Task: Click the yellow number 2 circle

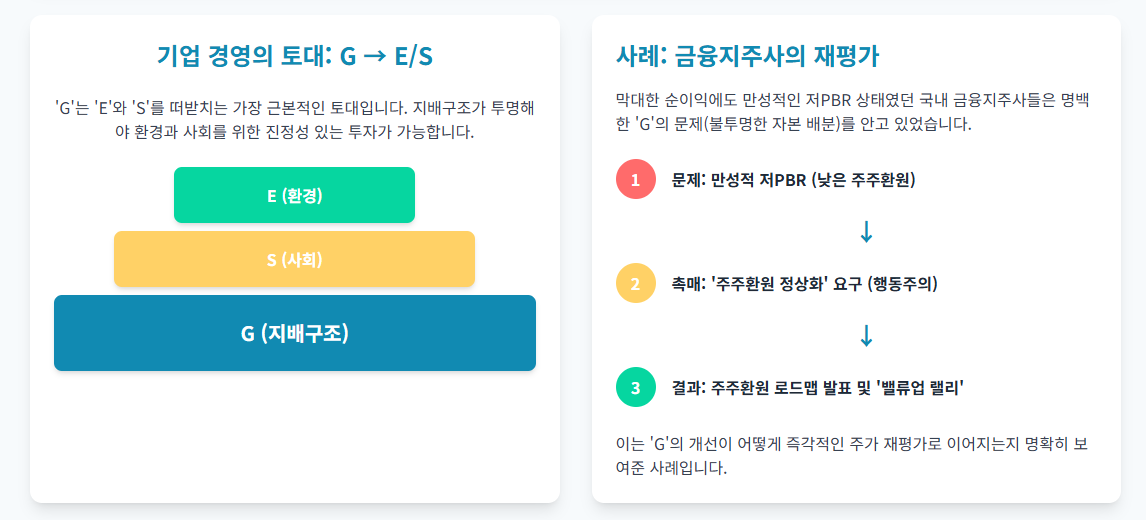Action: (x=635, y=284)
